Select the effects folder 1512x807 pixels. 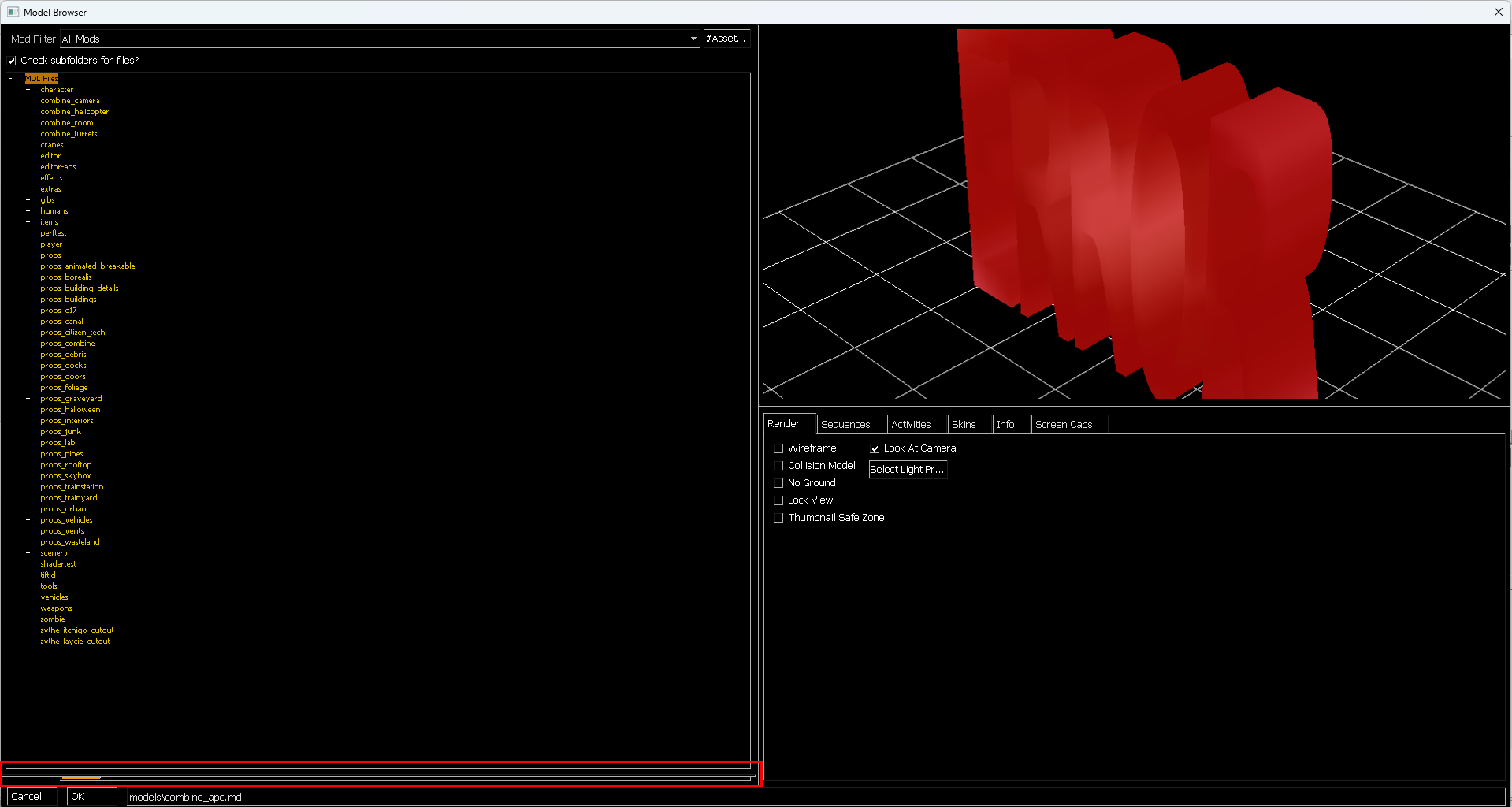51,178
